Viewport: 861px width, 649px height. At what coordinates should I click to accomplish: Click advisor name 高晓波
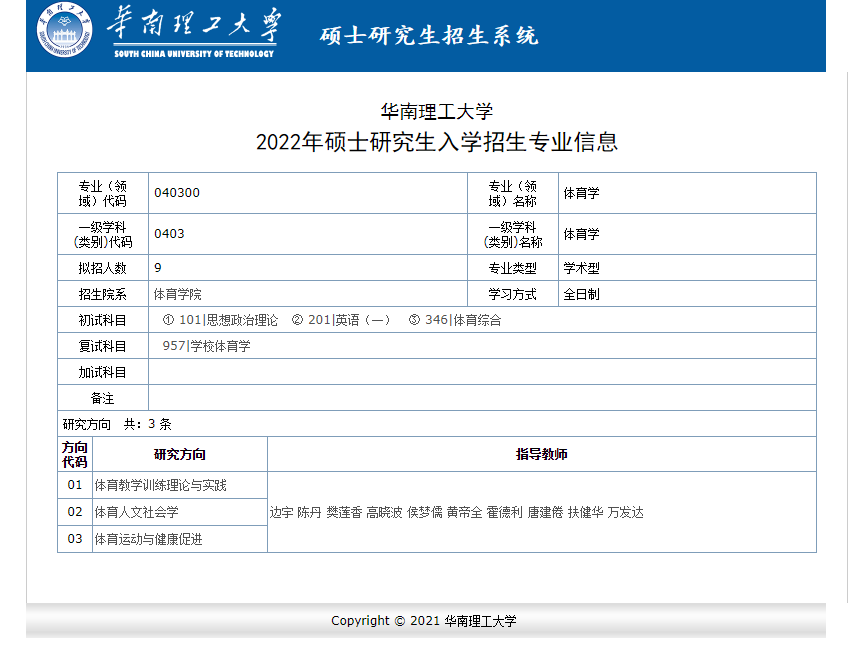pos(384,512)
